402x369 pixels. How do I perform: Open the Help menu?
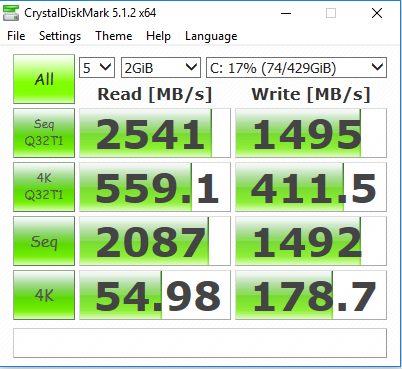158,36
